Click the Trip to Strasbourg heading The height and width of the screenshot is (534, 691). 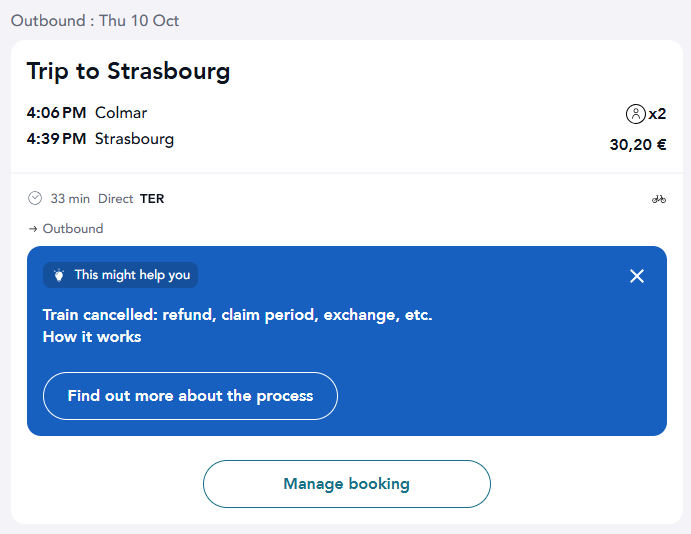click(x=128, y=72)
